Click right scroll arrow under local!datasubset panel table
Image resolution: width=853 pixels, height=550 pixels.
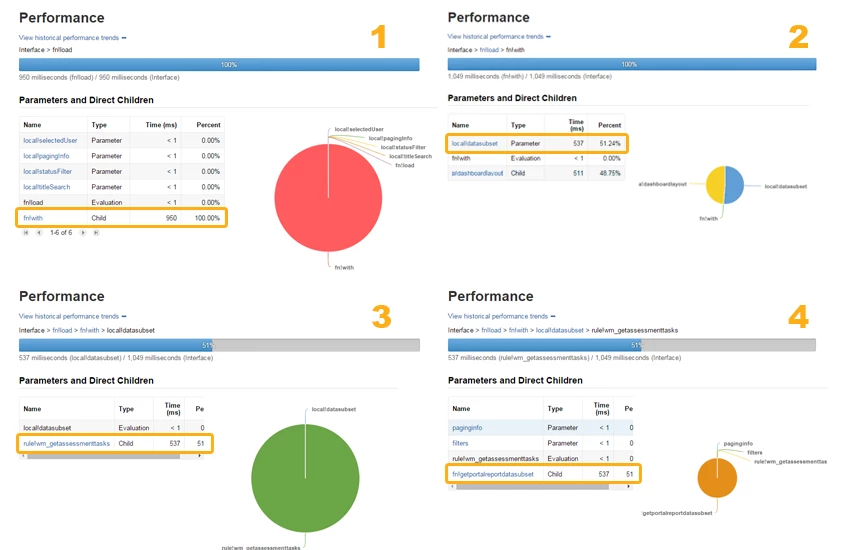(x=200, y=456)
